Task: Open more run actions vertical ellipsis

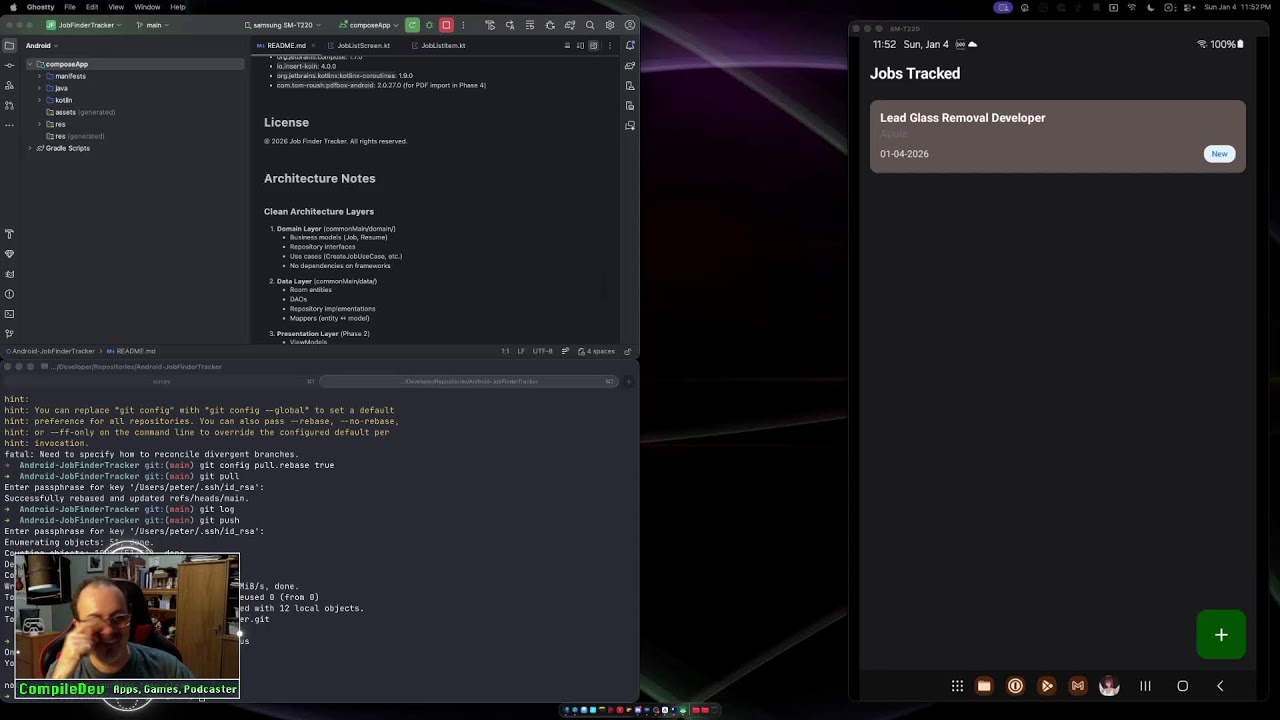Action: [462, 25]
